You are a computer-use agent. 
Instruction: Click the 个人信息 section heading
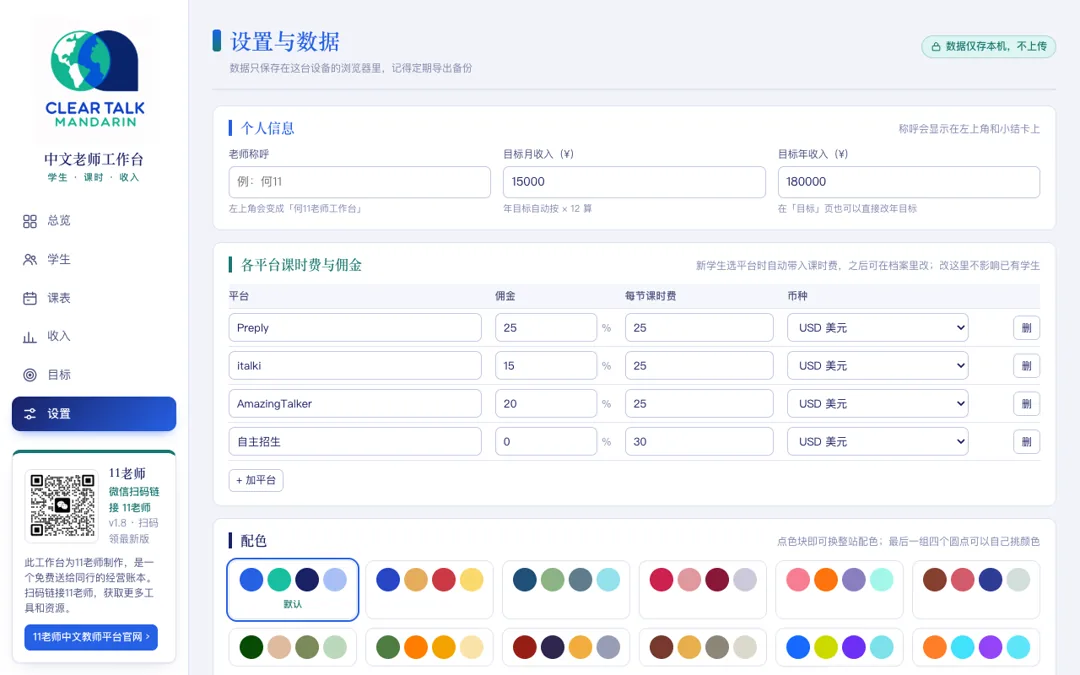coord(267,128)
